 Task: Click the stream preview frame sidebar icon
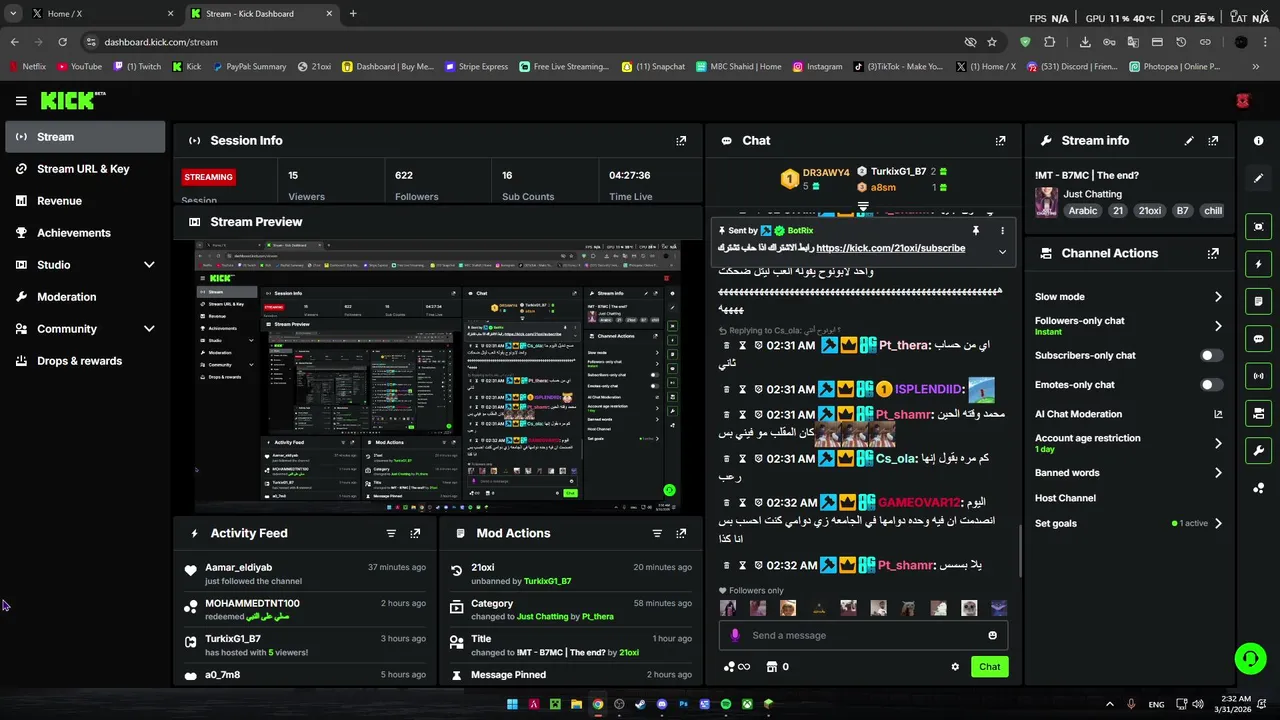(1259, 227)
